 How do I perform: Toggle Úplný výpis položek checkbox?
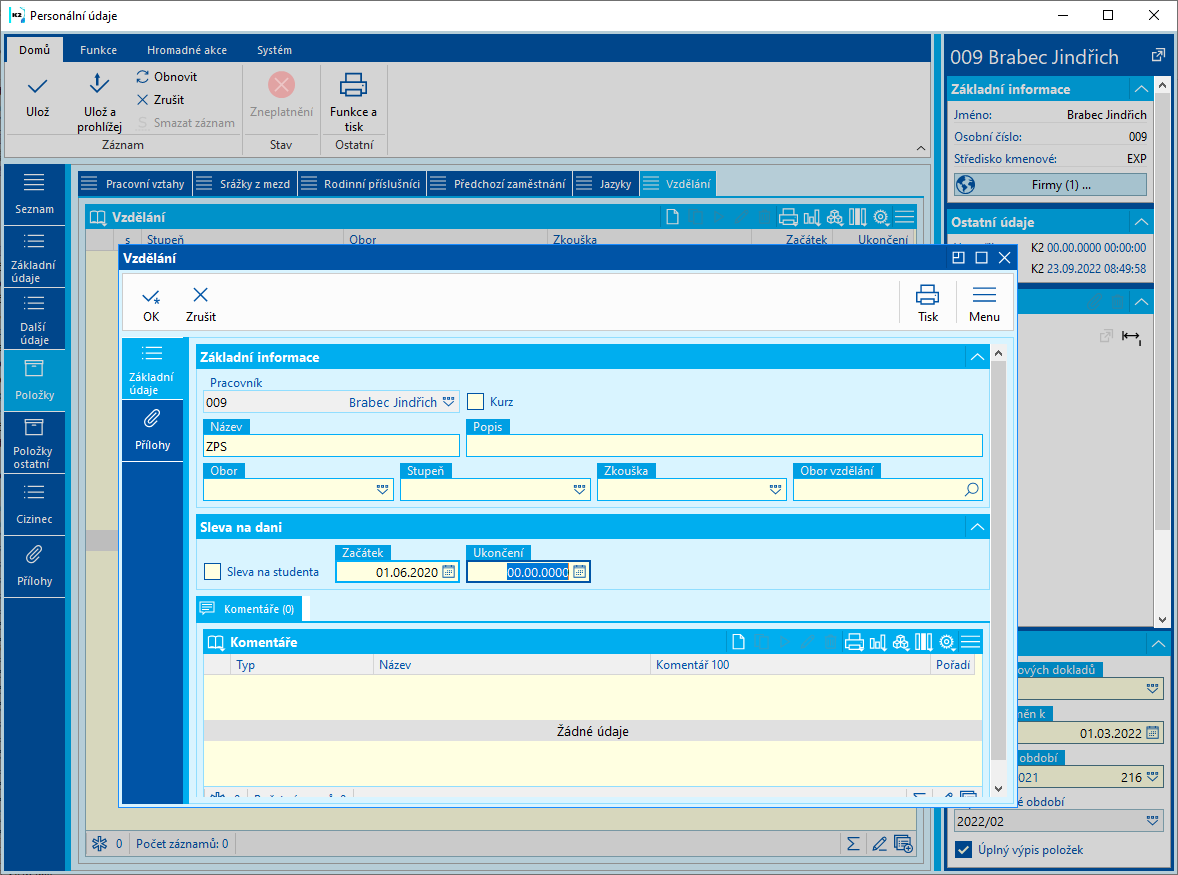point(963,849)
